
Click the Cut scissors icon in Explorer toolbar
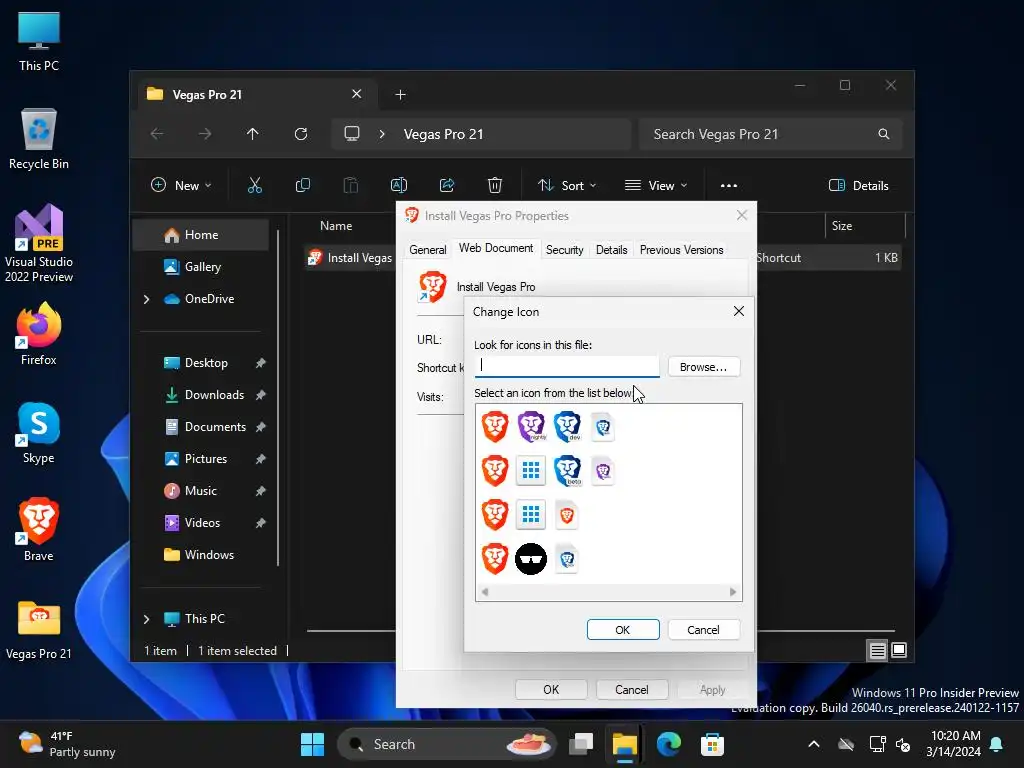coord(255,185)
